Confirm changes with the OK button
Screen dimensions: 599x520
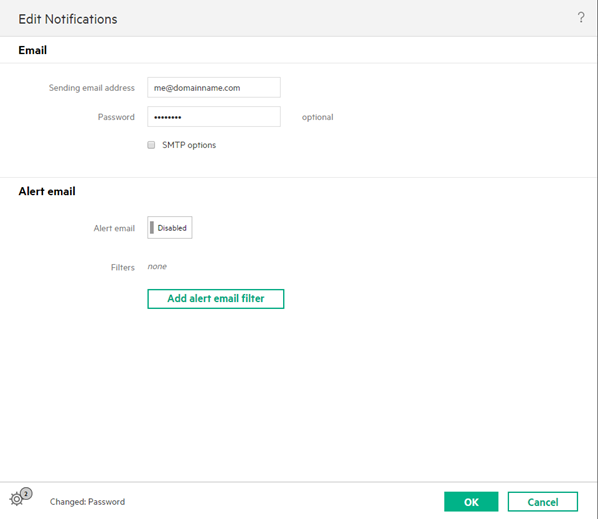471,502
